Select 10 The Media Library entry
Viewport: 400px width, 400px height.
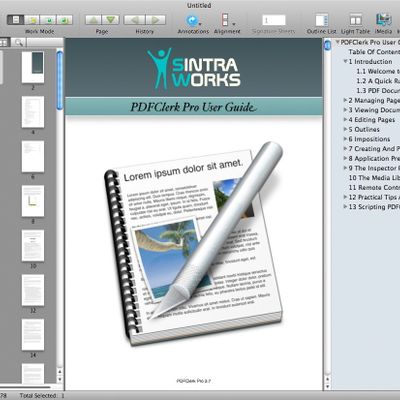click(374, 178)
